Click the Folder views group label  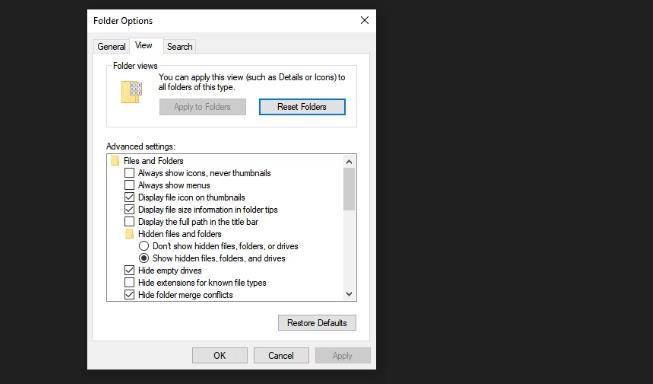pos(135,66)
